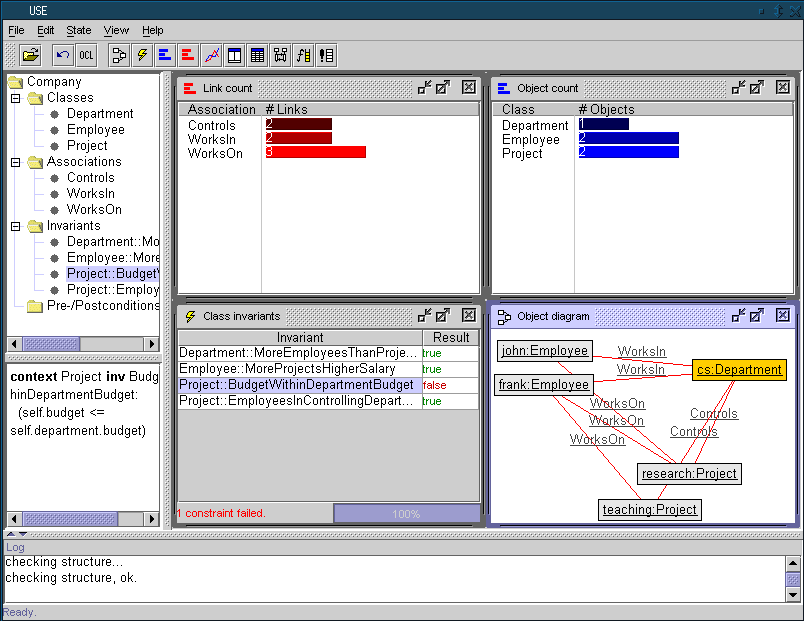The width and height of the screenshot is (804, 621).
Task: Select the cs:Department object node
Action: pos(739,370)
